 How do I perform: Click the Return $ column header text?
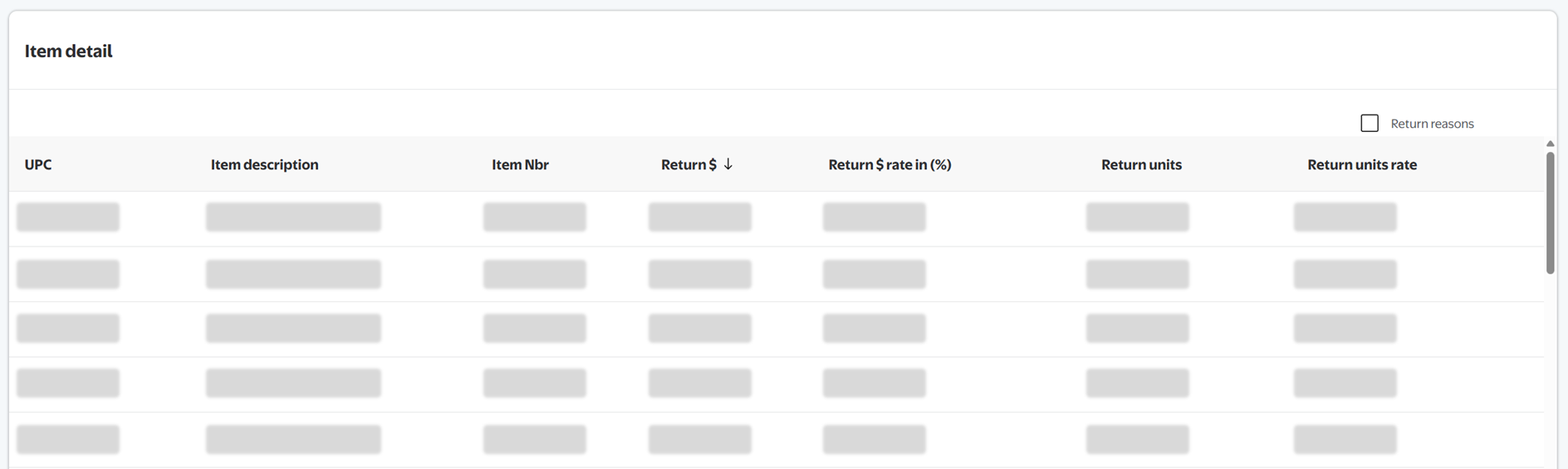pyautogui.click(x=688, y=164)
